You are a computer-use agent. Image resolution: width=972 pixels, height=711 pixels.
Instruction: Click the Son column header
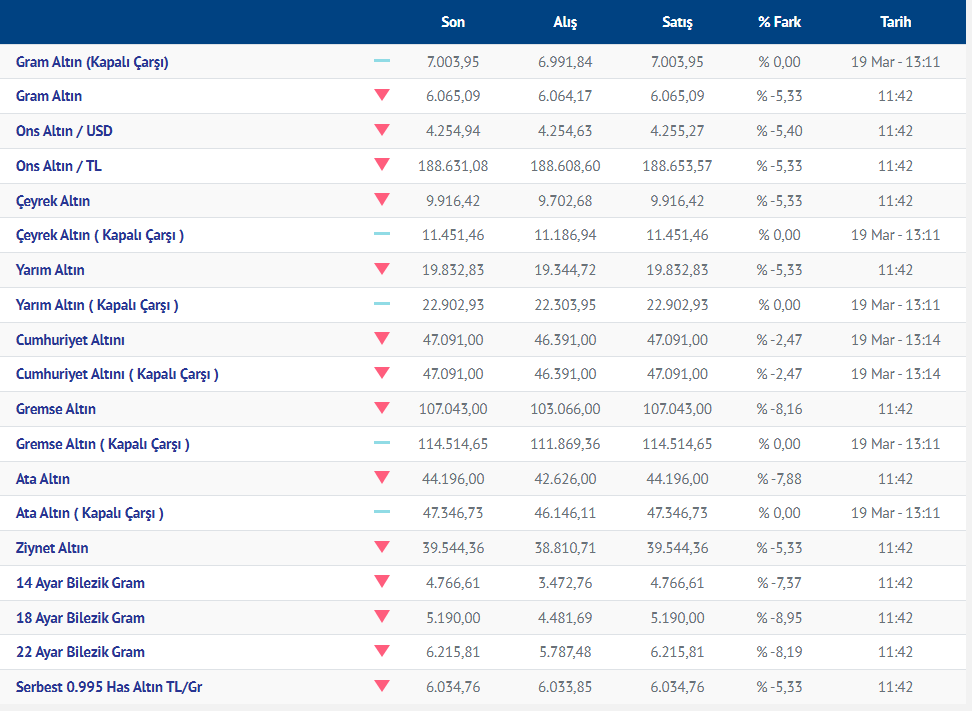453,22
